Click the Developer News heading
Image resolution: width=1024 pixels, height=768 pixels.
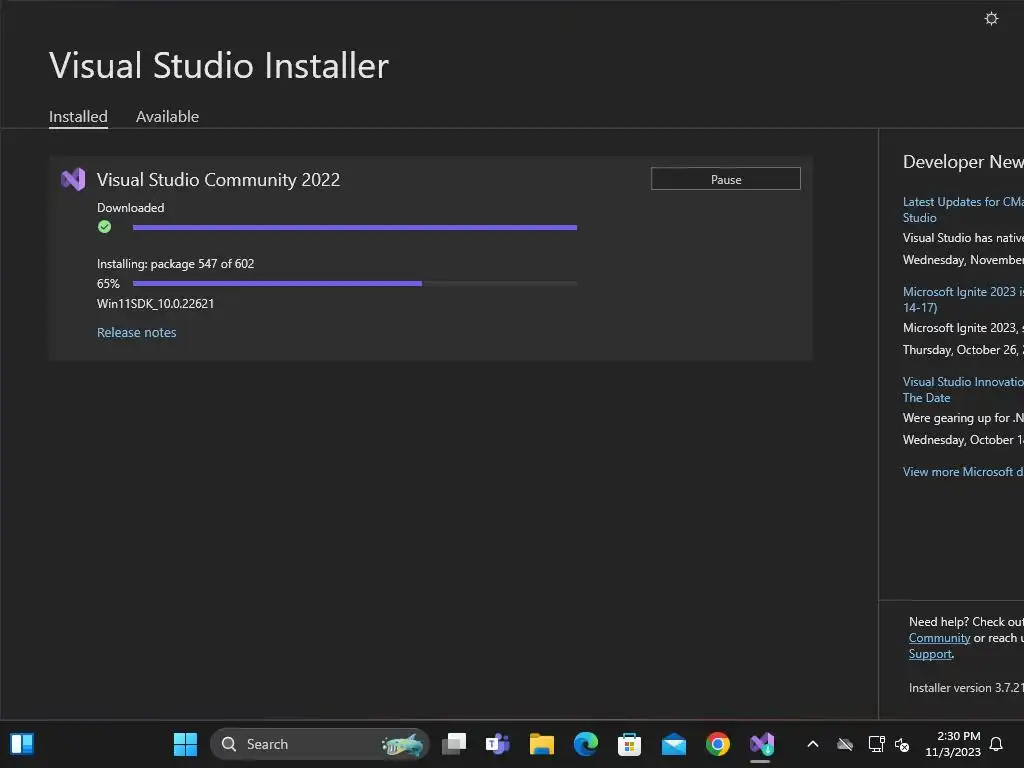point(963,162)
